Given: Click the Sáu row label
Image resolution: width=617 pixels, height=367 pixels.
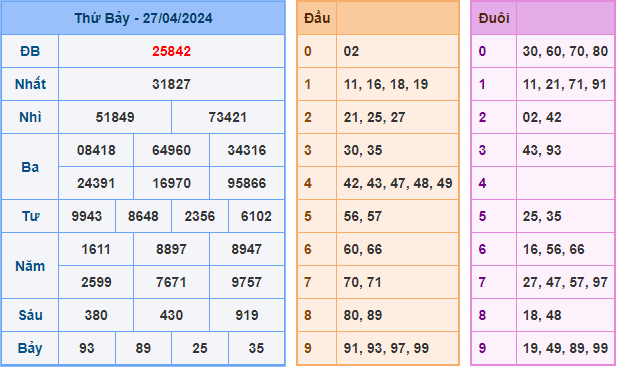Looking at the screenshot, I should tap(30, 315).
